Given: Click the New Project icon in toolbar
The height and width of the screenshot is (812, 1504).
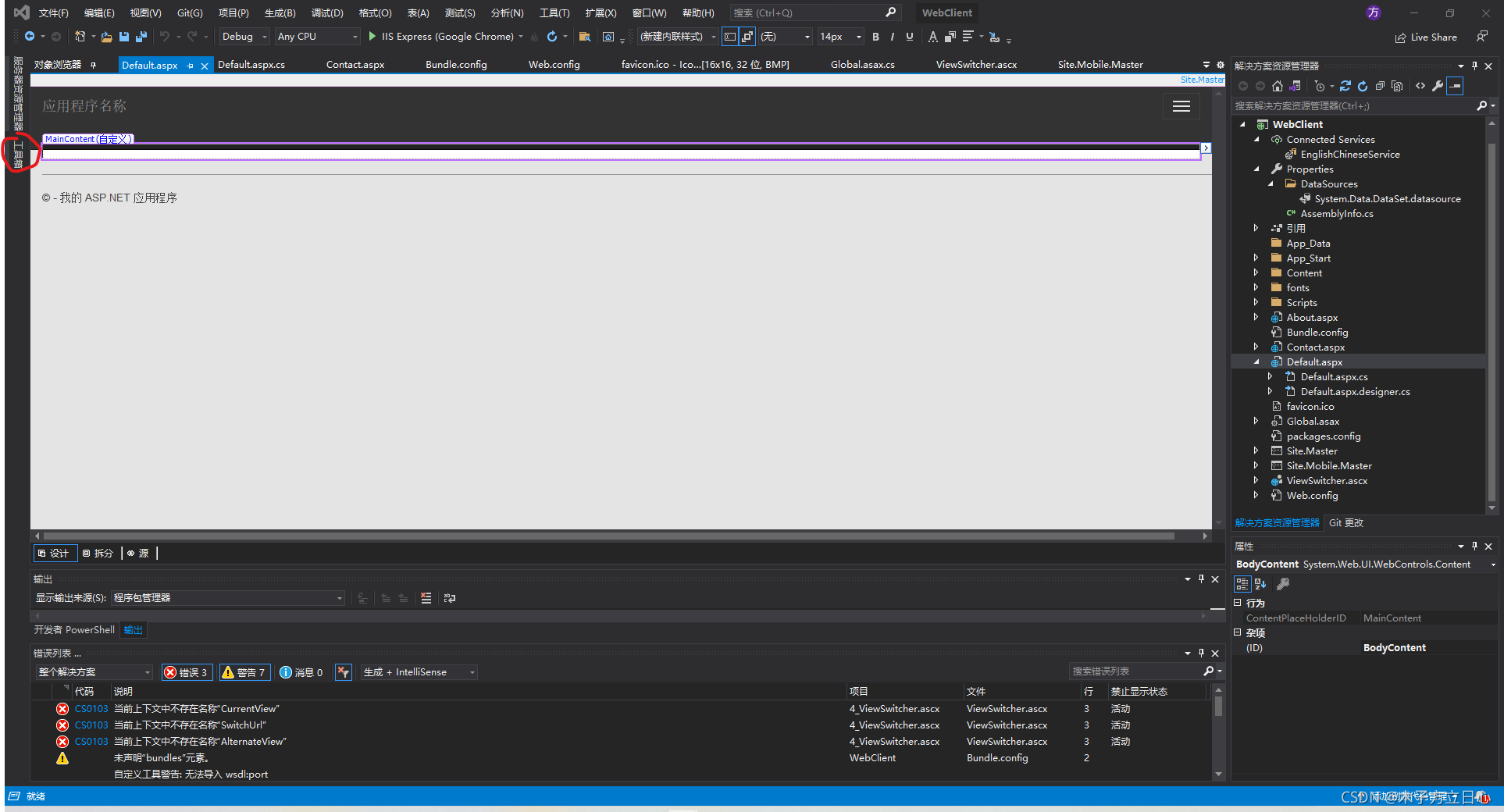Looking at the screenshot, I should pyautogui.click(x=80, y=37).
